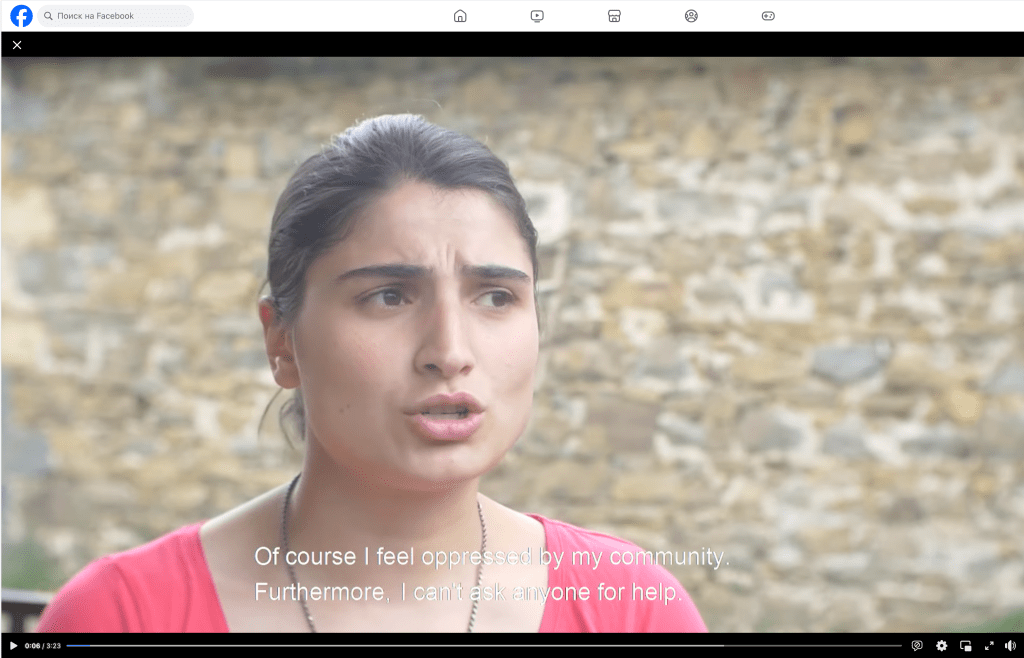Switch to picture-in-picture mini player

(965, 646)
